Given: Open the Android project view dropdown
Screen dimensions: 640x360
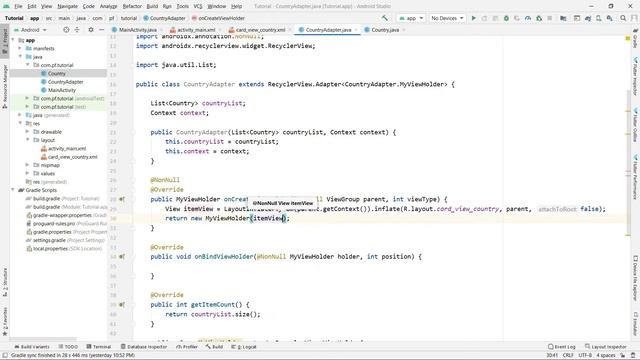Looking at the screenshot, I should (30, 30).
